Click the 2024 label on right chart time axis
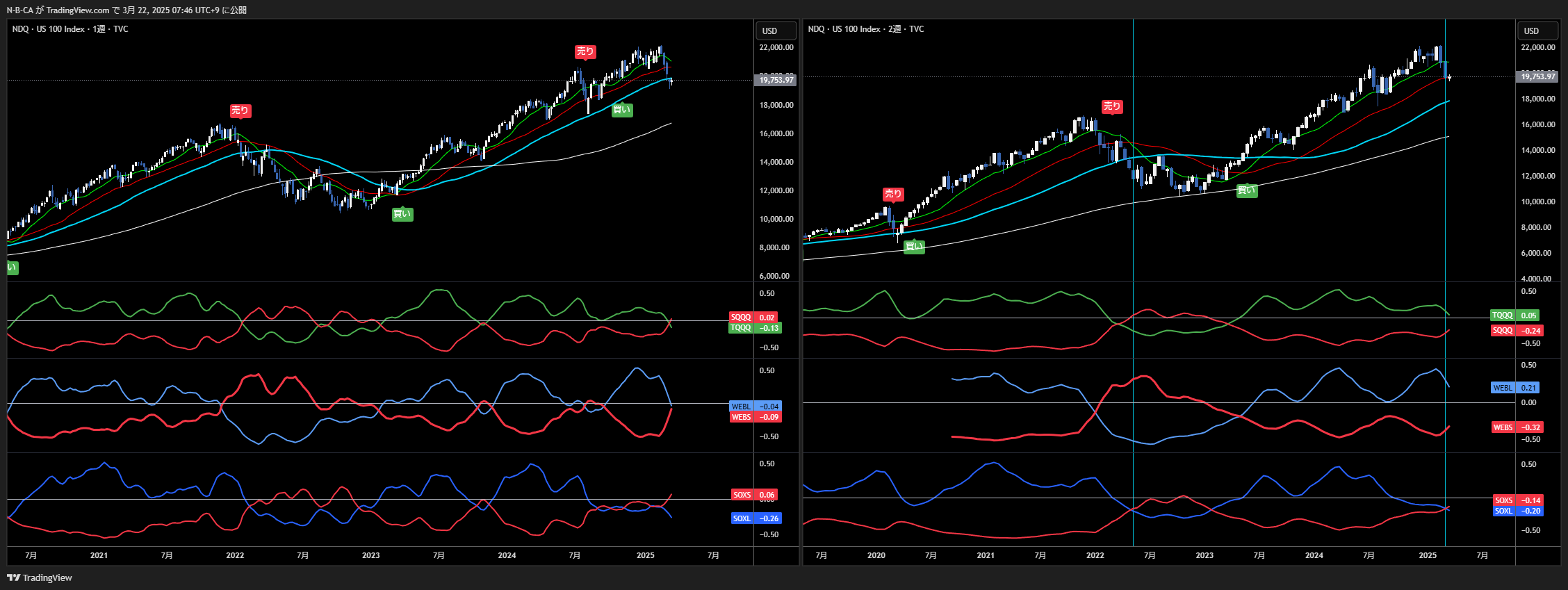1568x590 pixels. pos(1314,555)
